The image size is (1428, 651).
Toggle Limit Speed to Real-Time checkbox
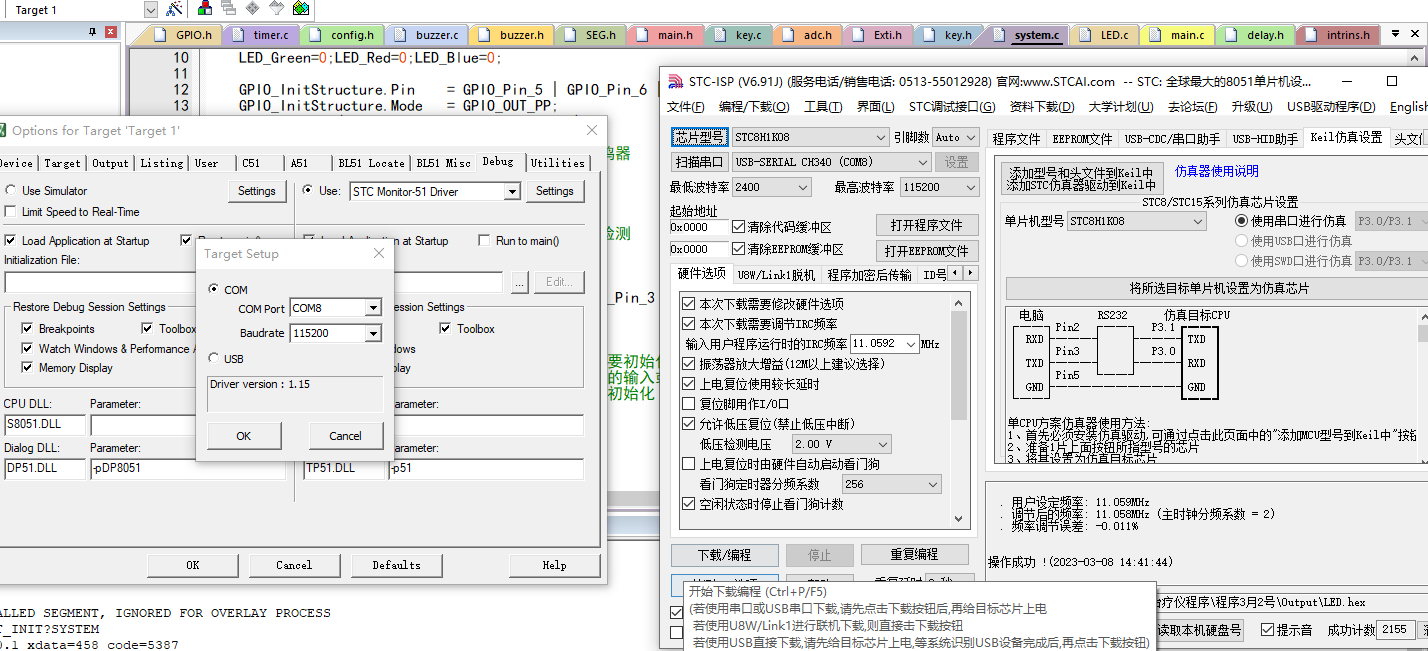11,212
